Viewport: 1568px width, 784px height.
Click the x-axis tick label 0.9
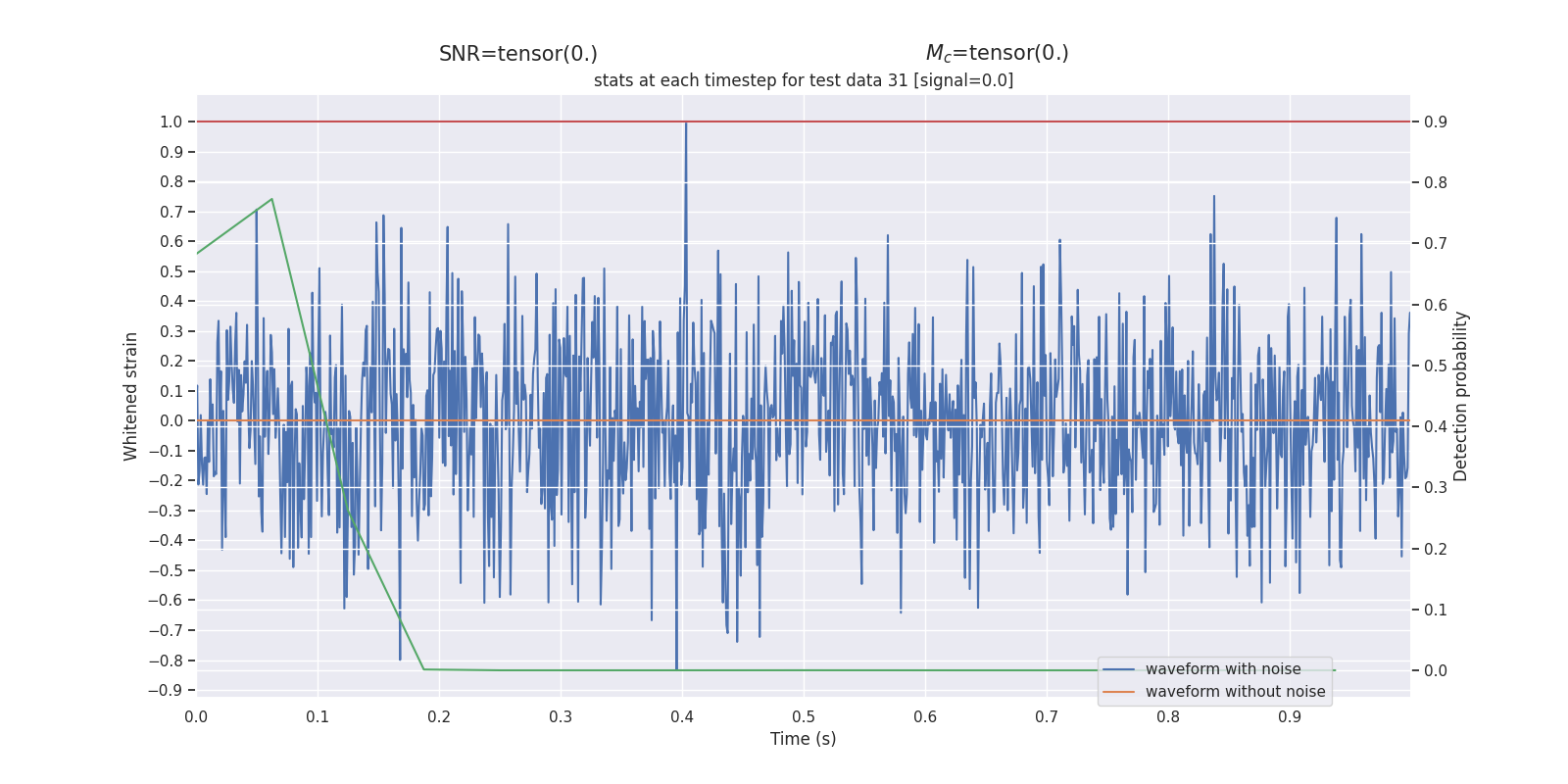1290,716
